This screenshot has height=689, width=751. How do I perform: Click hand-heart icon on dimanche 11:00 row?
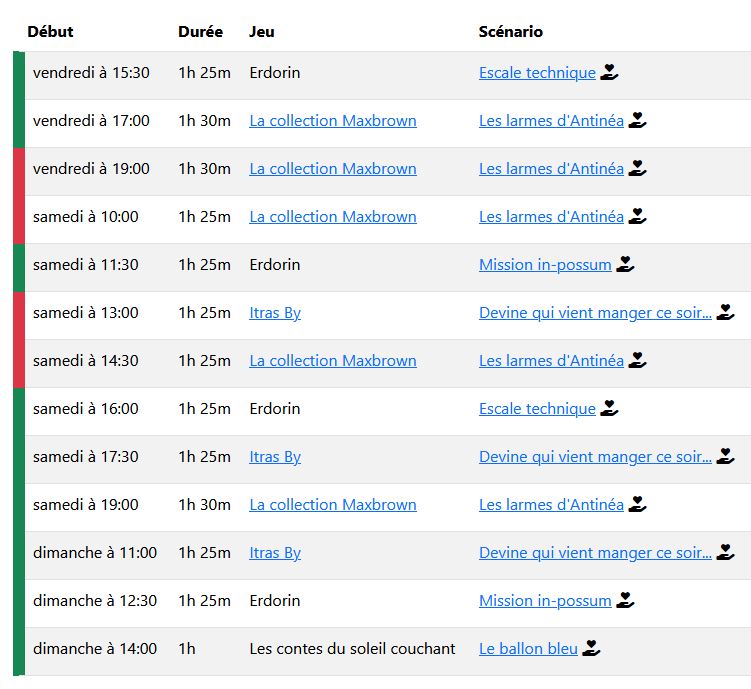pyautogui.click(x=725, y=552)
